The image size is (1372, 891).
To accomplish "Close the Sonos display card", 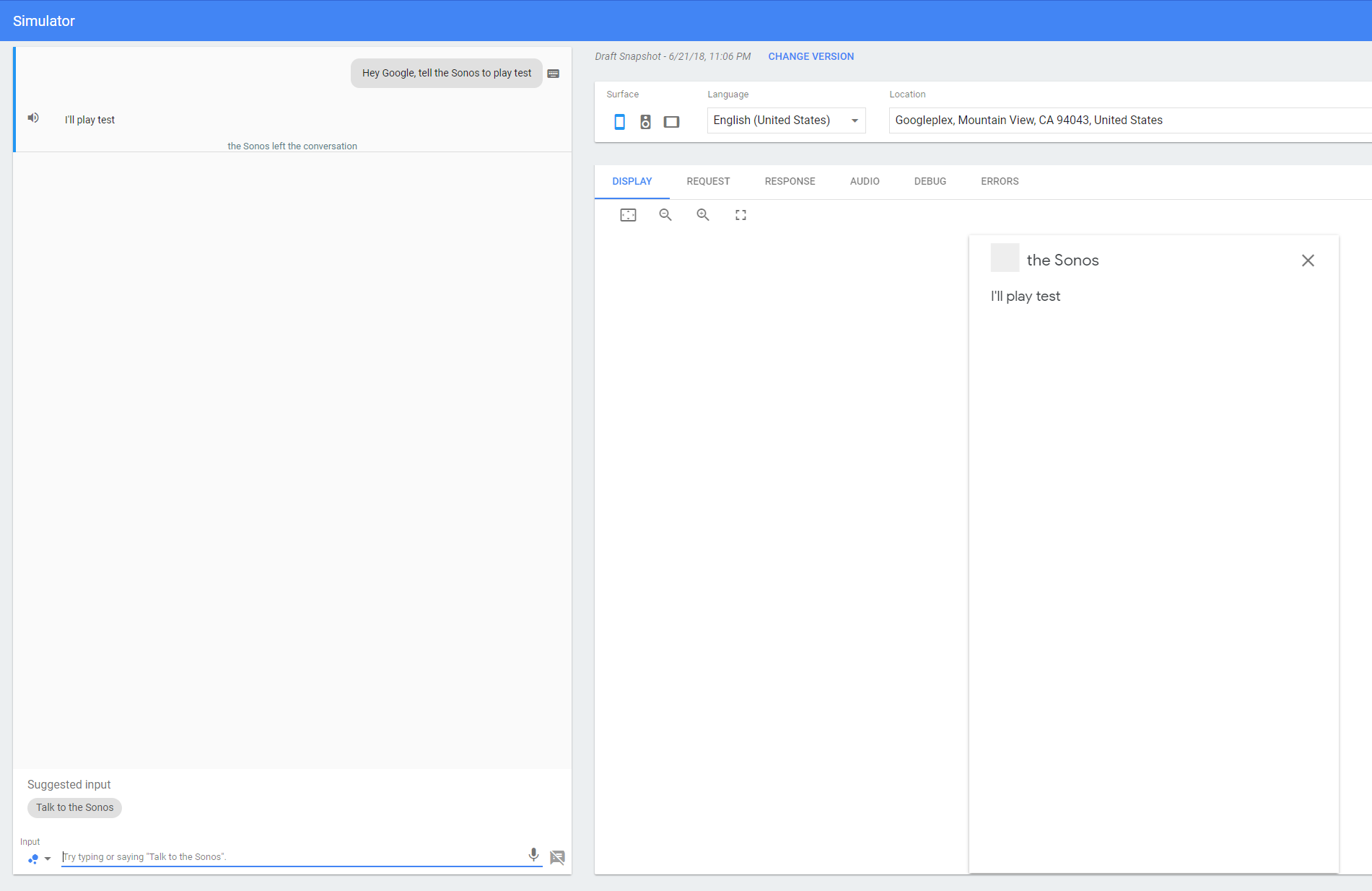I will coord(1308,260).
